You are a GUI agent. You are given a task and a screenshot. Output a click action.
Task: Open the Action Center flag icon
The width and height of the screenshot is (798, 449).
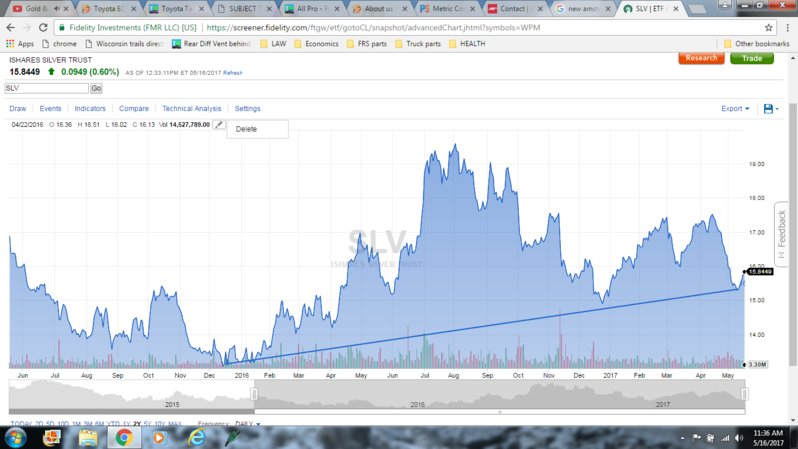[x=697, y=438]
